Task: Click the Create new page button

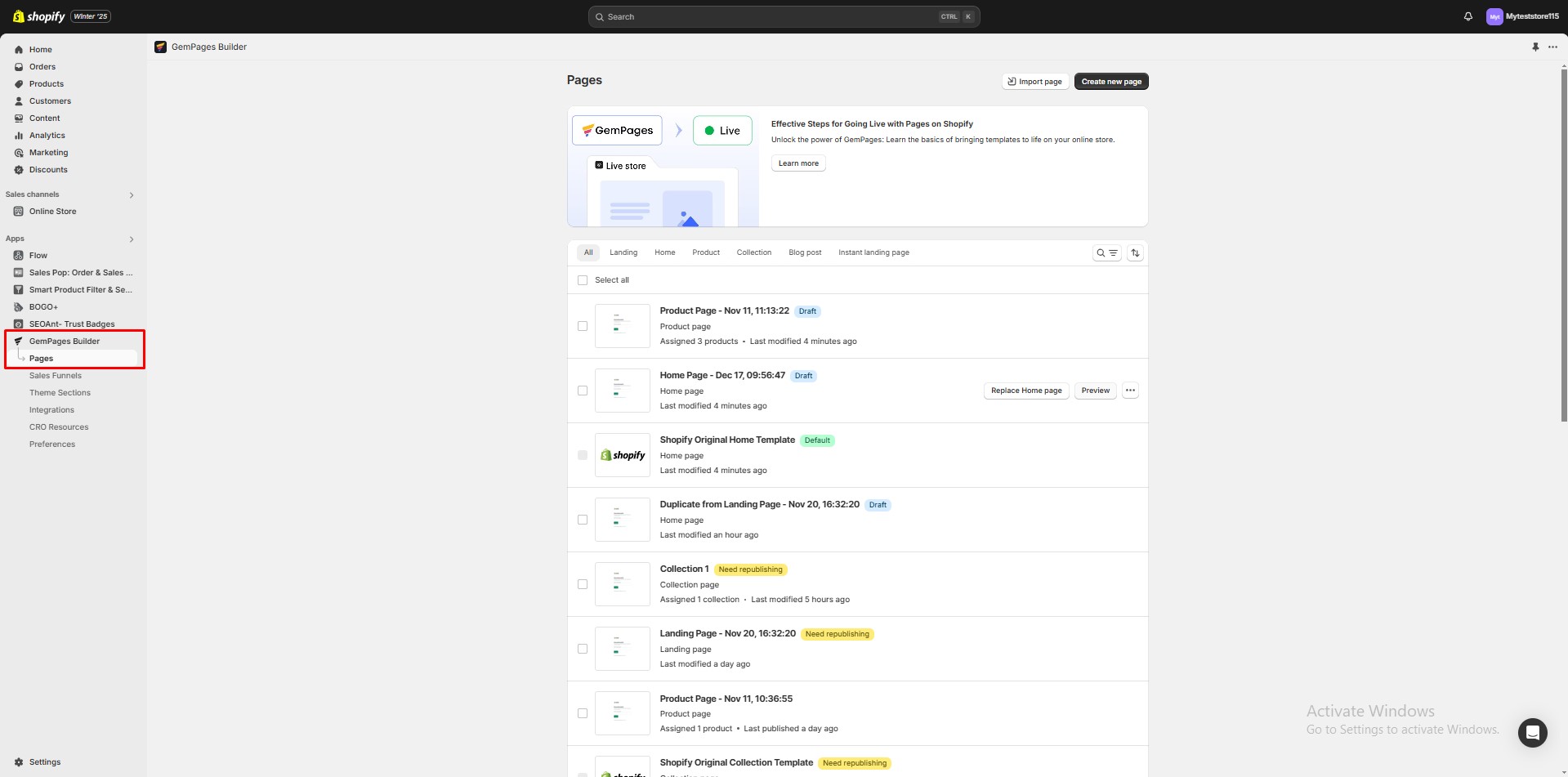Action: coord(1110,82)
